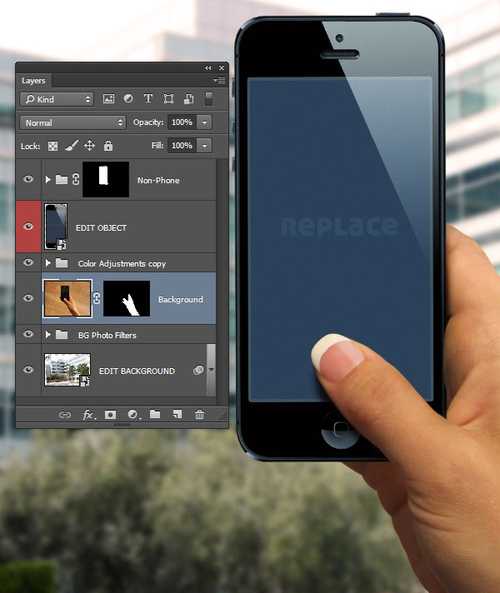This screenshot has height=593, width=500.
Task: Add layer style fx icon
Action: [89, 415]
